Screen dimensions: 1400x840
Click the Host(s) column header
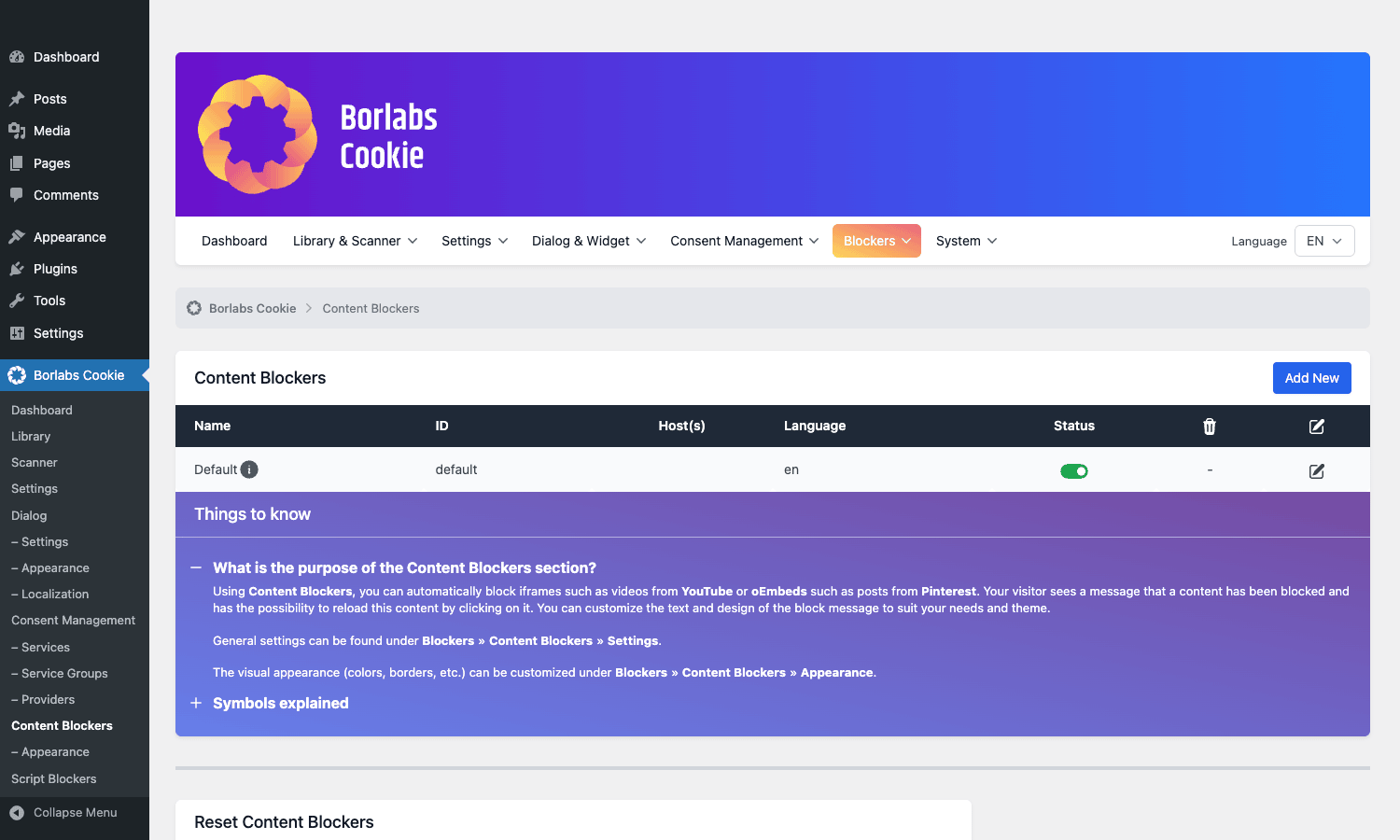pos(681,426)
